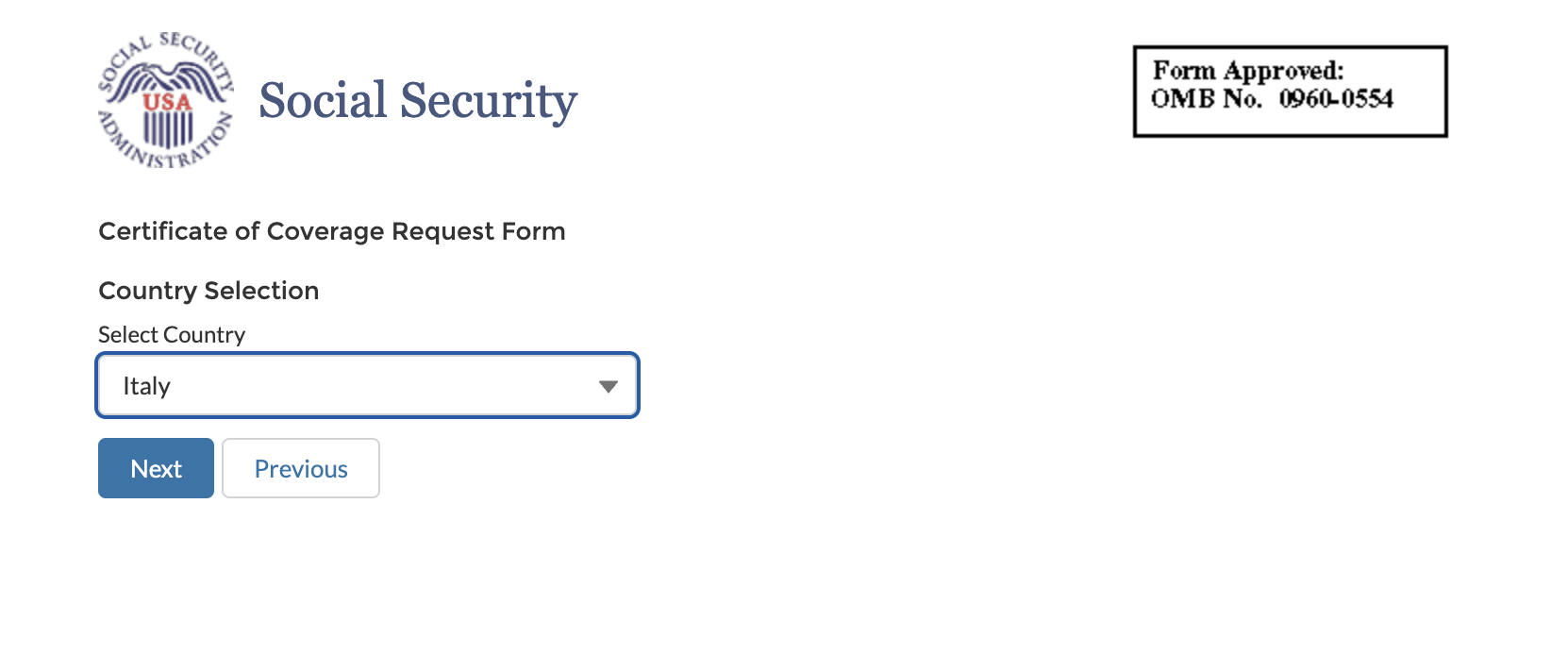Click inside the country selection input box
The width and height of the screenshot is (1568, 655).
coord(368,385)
